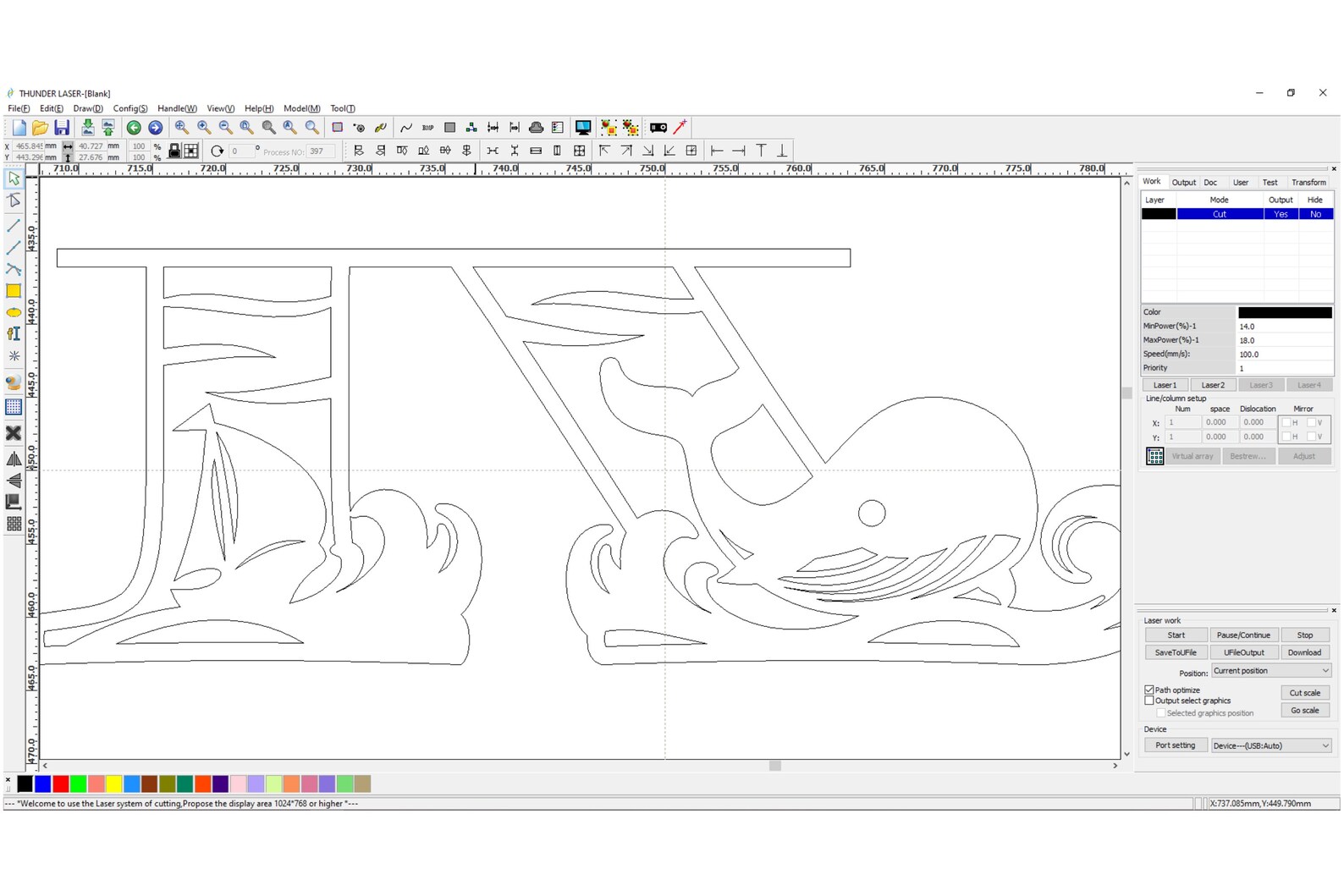Click the Save file floppy-disk icon
1344x896 pixels.
click(x=62, y=128)
